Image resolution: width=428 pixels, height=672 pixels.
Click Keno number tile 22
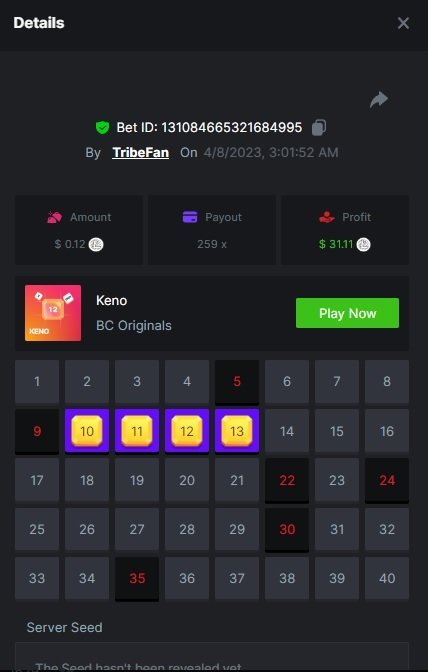click(x=287, y=480)
